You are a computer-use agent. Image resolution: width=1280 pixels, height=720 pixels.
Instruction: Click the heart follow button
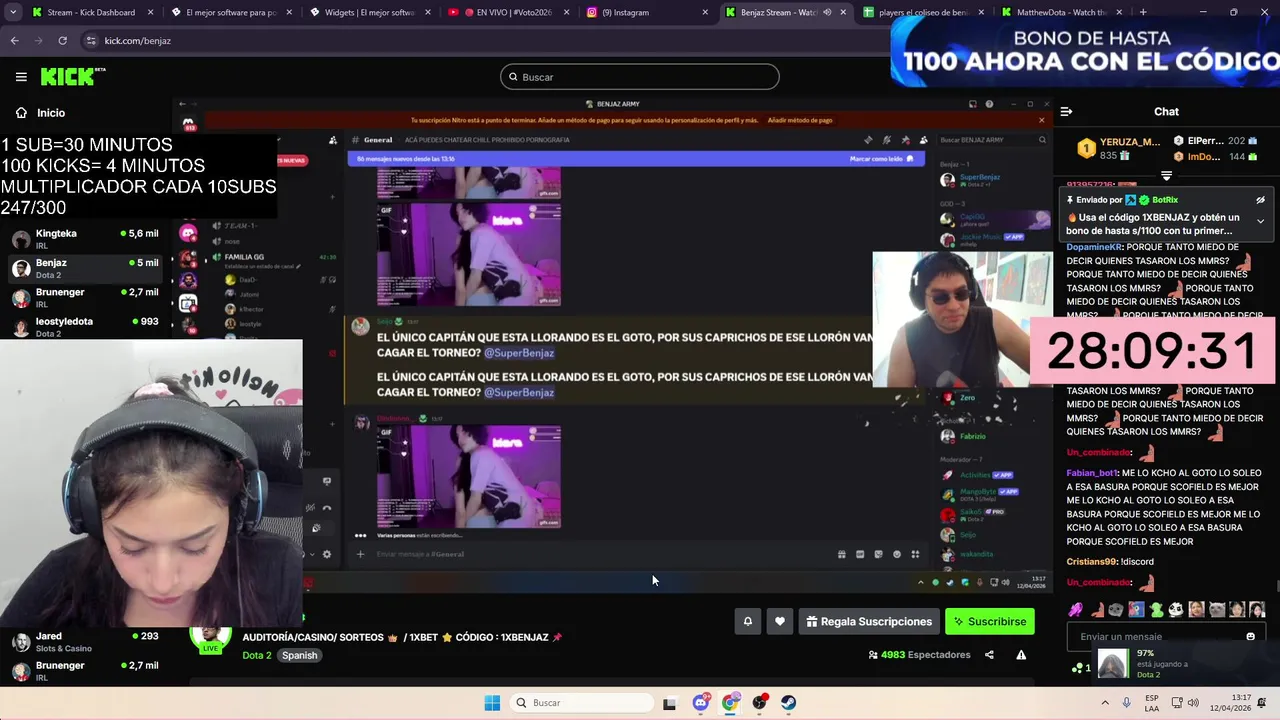(x=780, y=621)
